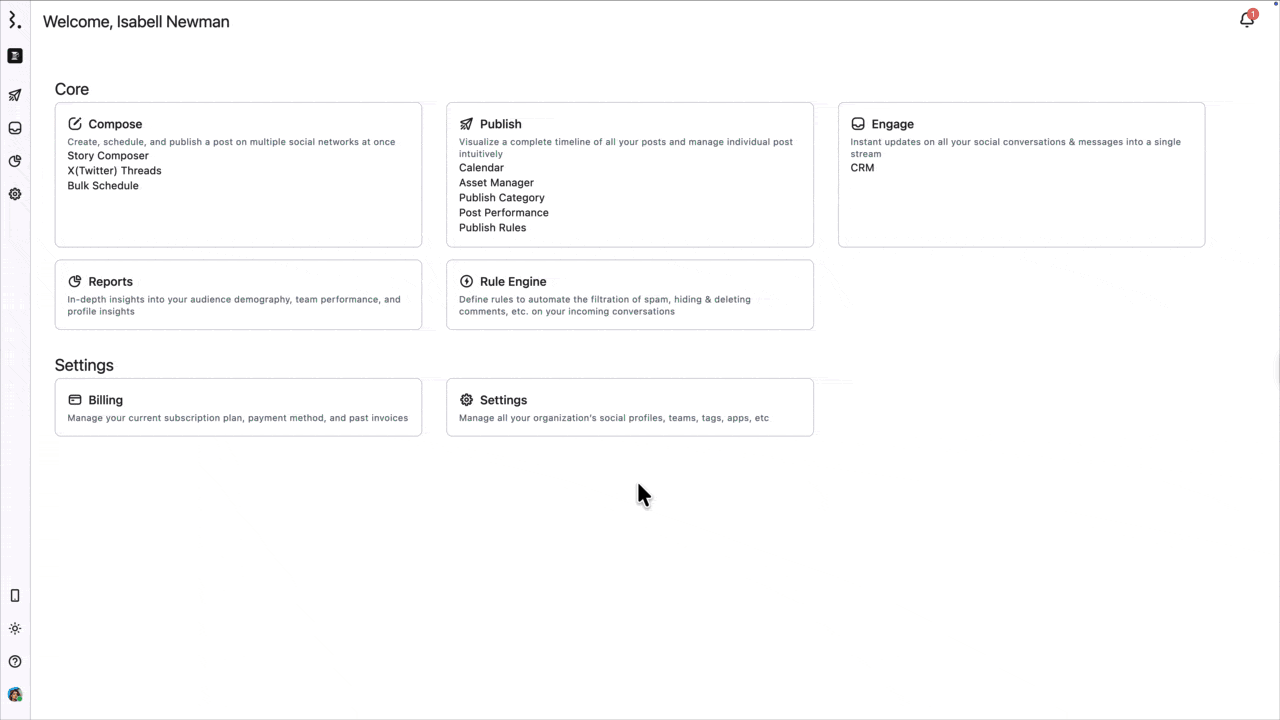Go to Bulk Schedule
Screen dimensions: 1280x720
tap(103, 186)
